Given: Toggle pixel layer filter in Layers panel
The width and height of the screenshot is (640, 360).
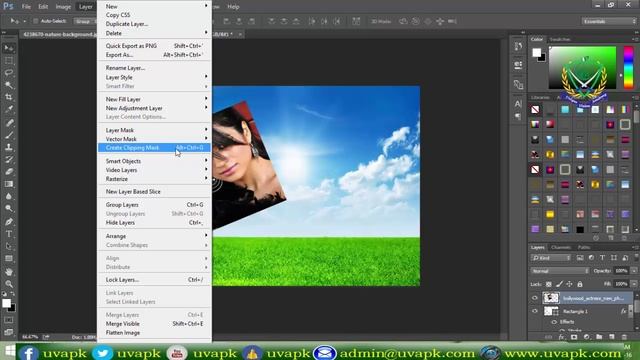Looking at the screenshot, I should (580, 258).
